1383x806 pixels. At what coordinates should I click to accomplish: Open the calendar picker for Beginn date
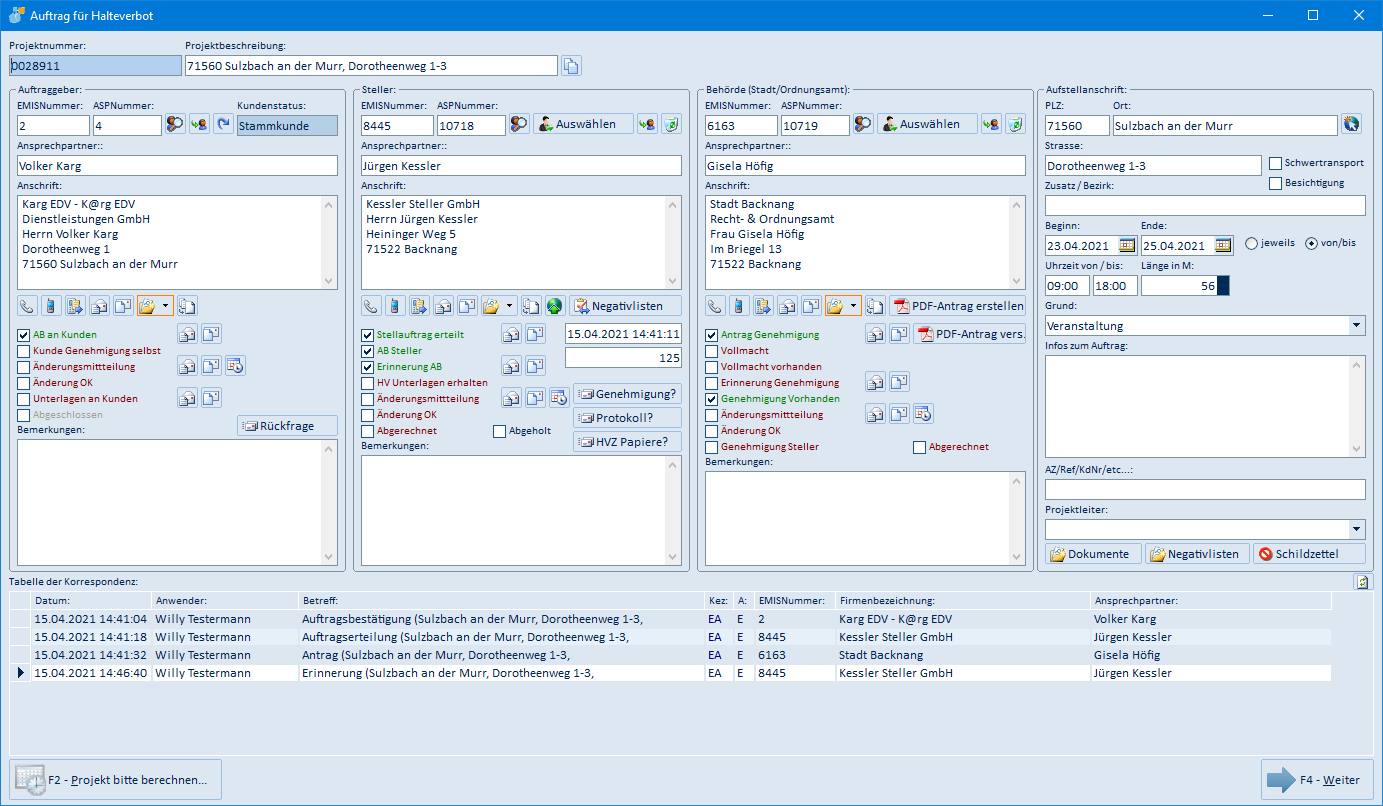(x=1127, y=245)
